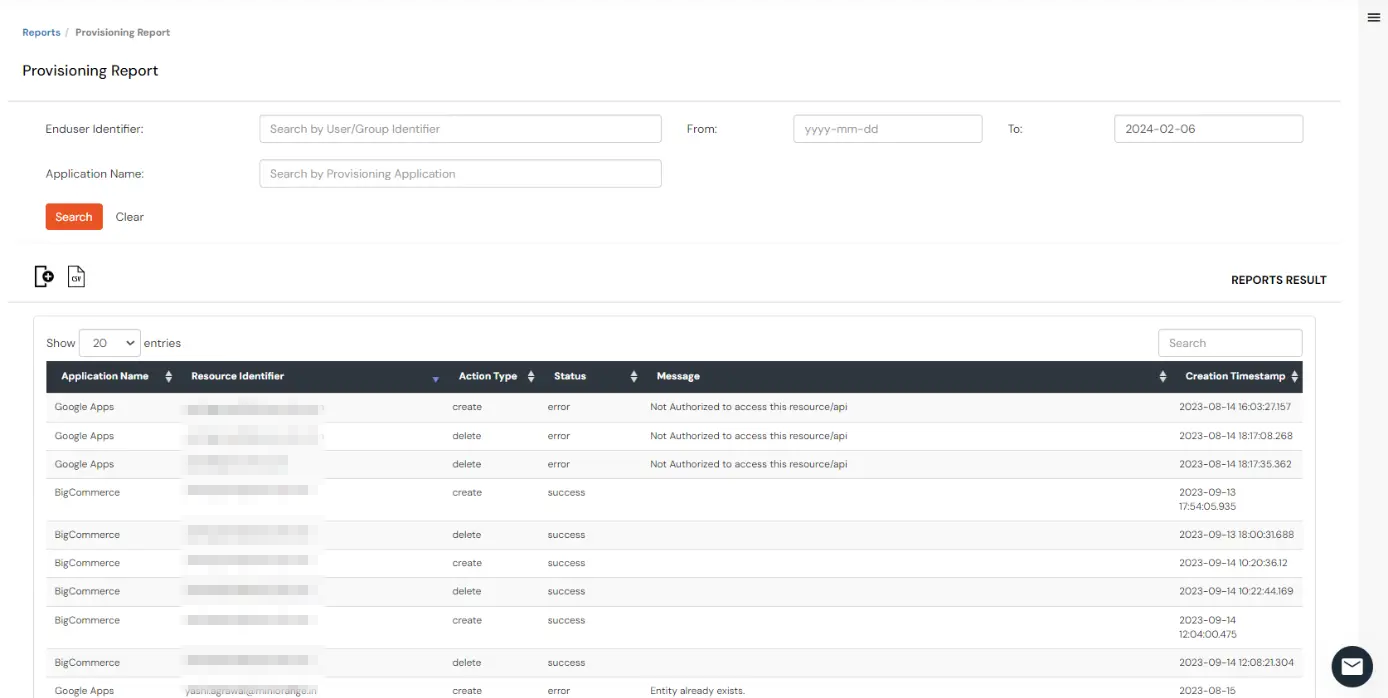Click the Application Name search field
The image size is (1388, 698).
click(460, 173)
